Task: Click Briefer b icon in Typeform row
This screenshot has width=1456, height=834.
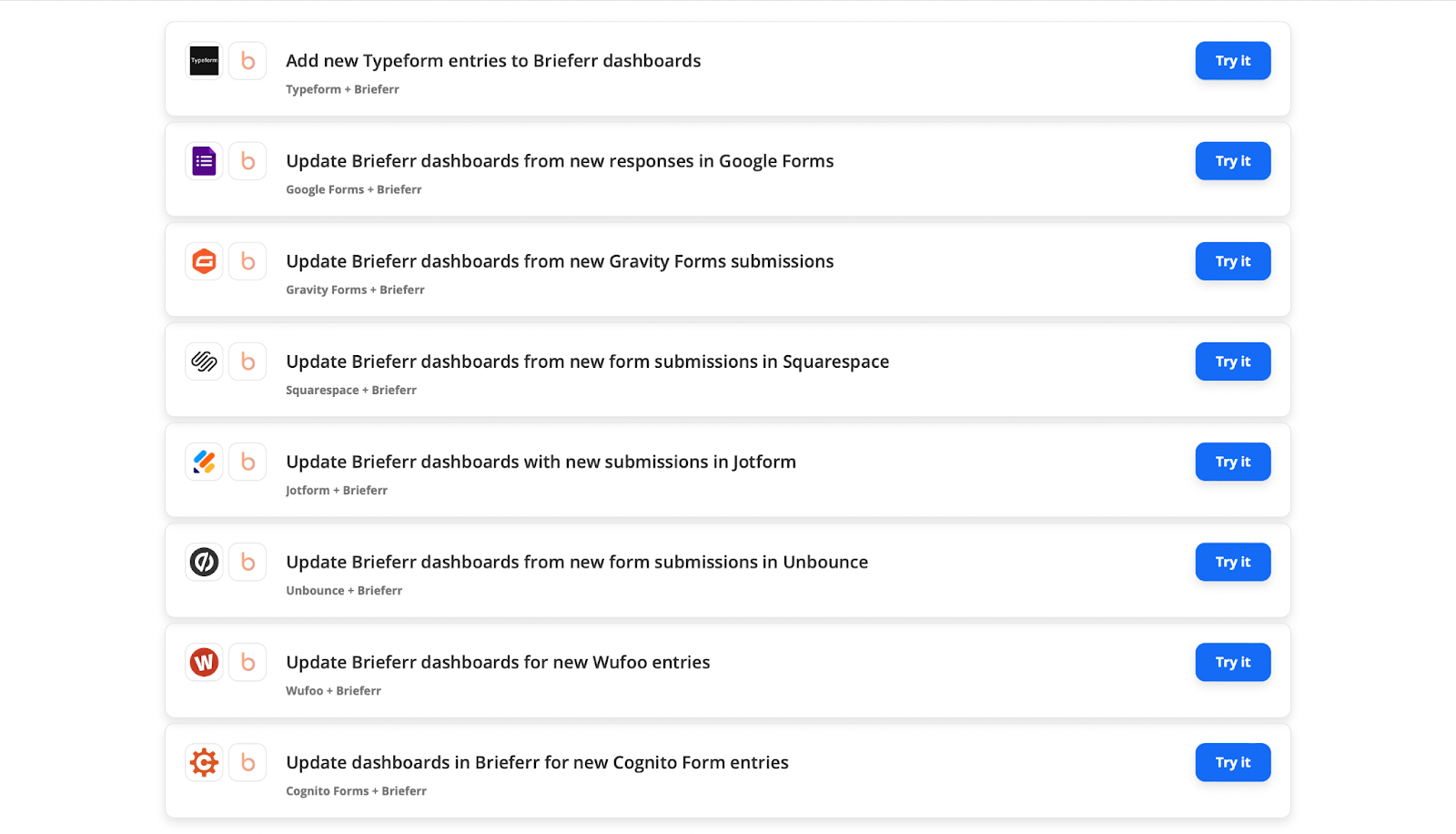Action: coord(248,61)
